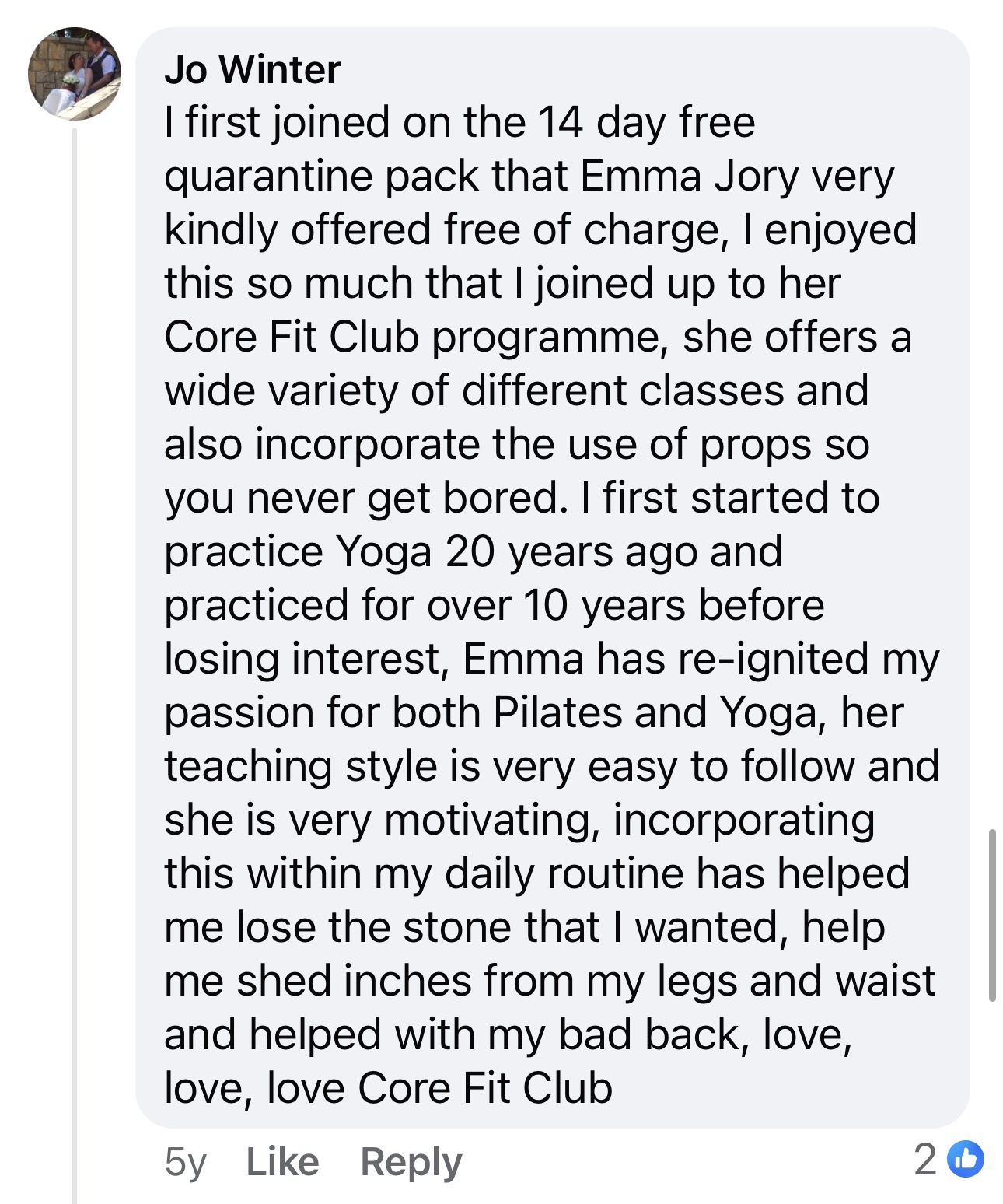Like Jo Winter's comment
This screenshot has width=1003, height=1204.
point(282,1161)
